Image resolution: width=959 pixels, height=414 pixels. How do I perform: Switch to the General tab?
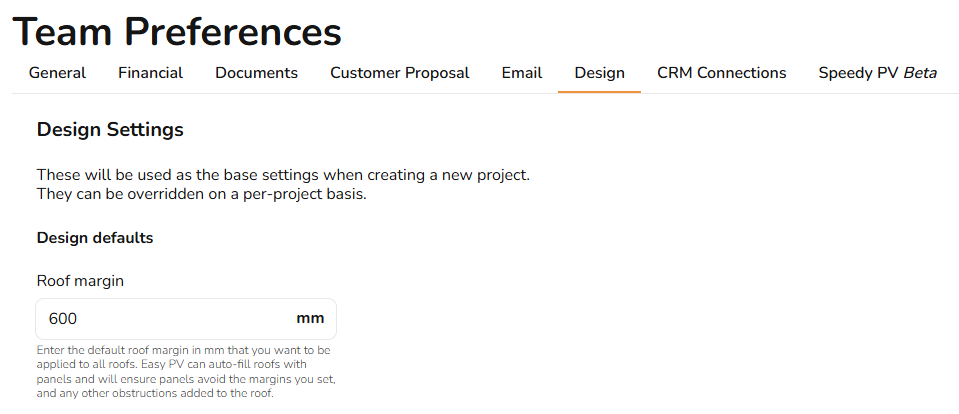57,73
